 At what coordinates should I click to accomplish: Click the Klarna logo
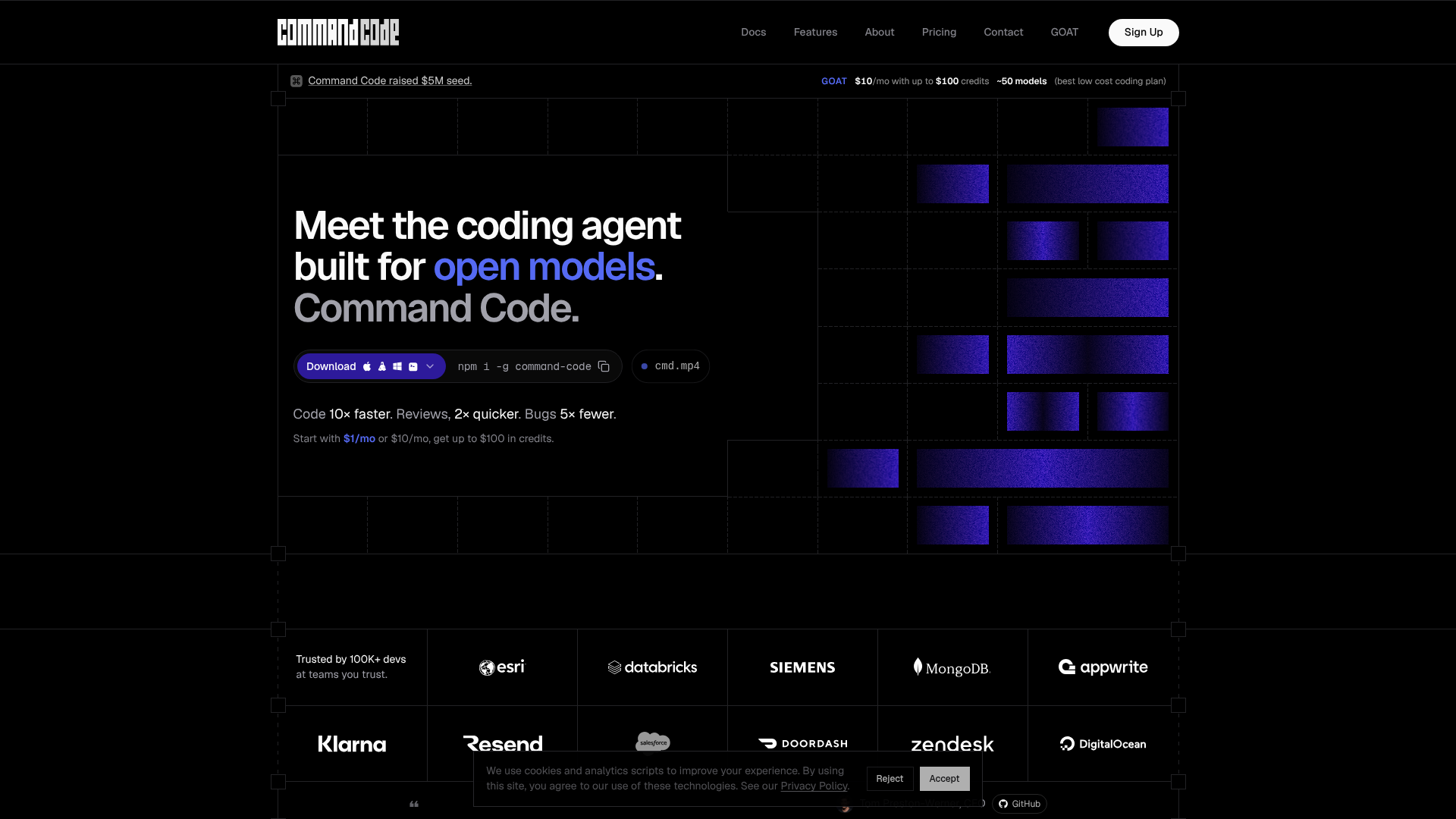(x=352, y=744)
